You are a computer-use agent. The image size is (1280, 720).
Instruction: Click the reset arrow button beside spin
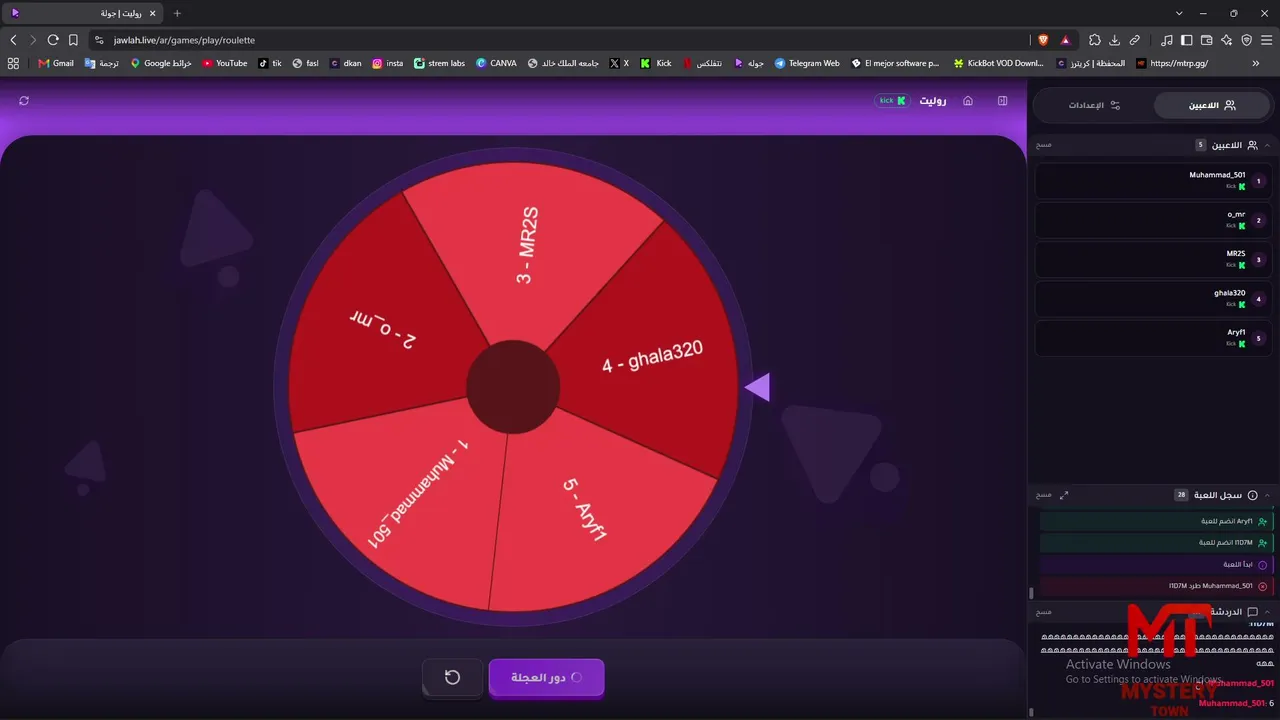(x=452, y=677)
